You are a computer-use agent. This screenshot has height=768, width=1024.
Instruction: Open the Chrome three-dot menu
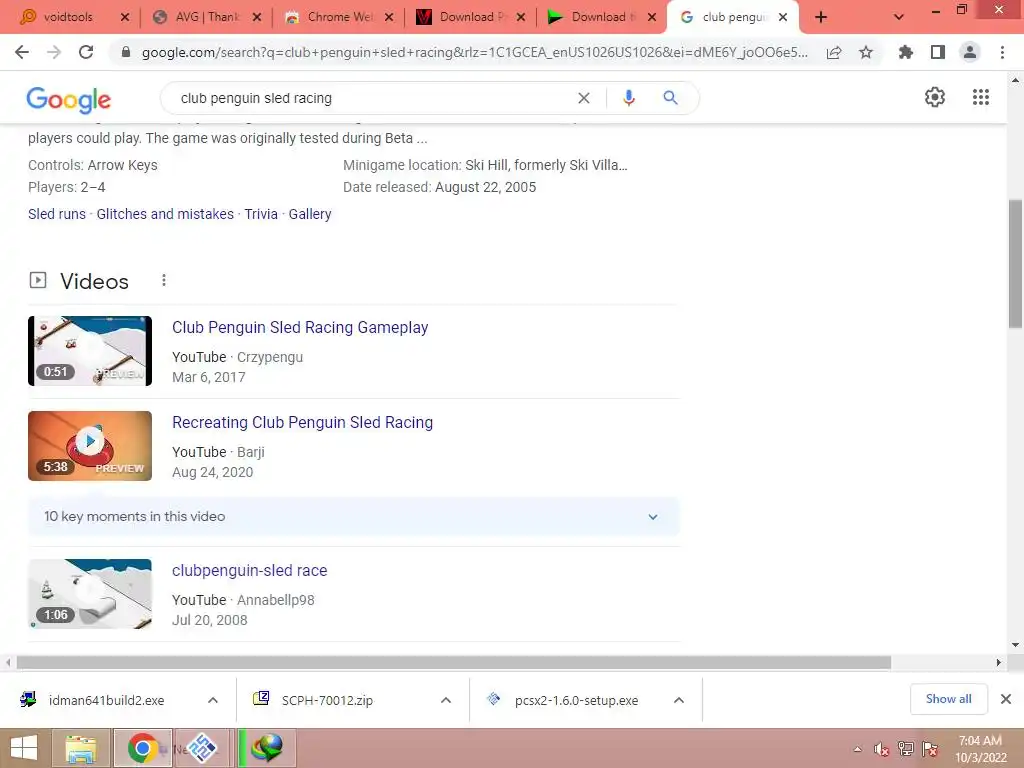(x=1002, y=52)
